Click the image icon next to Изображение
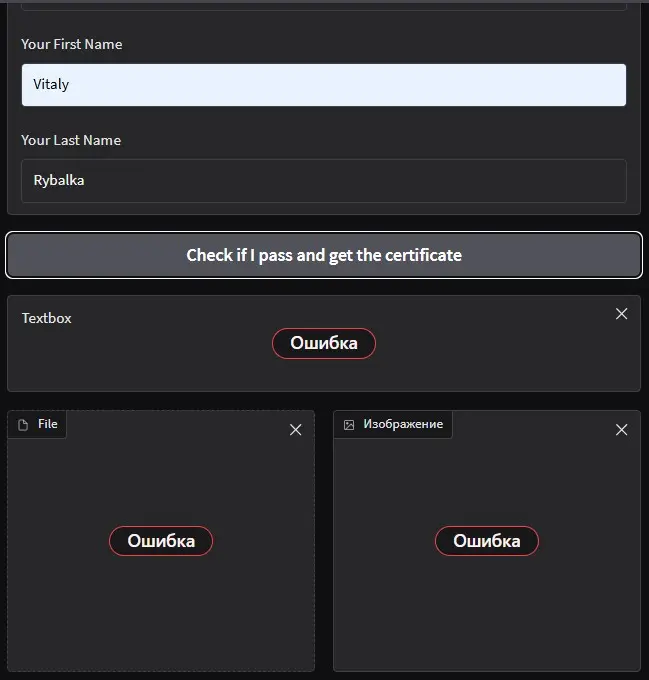This screenshot has width=649, height=680. 349,425
